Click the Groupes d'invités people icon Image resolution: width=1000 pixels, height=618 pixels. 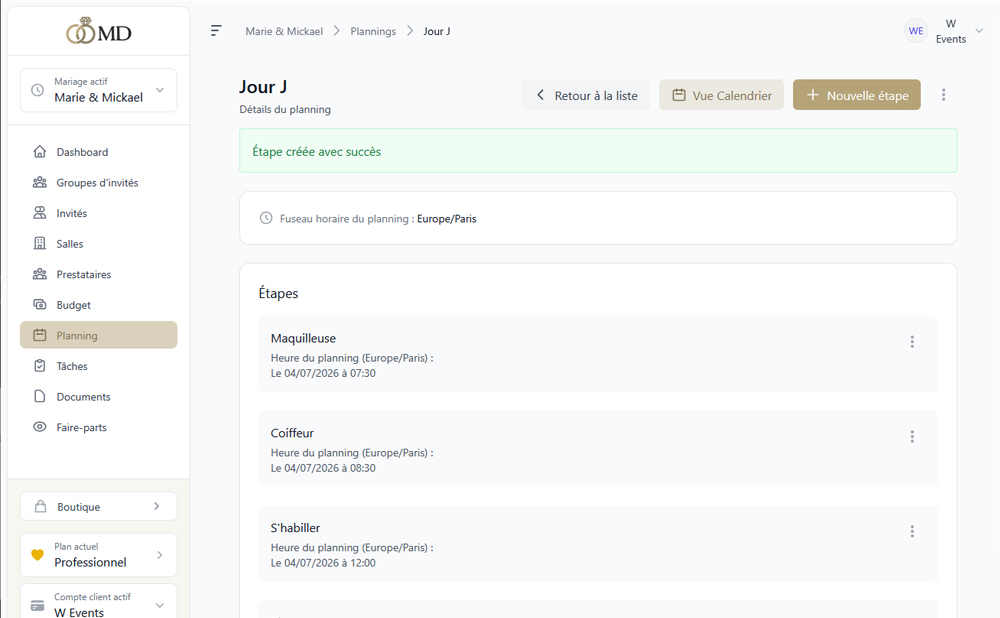tap(40, 182)
